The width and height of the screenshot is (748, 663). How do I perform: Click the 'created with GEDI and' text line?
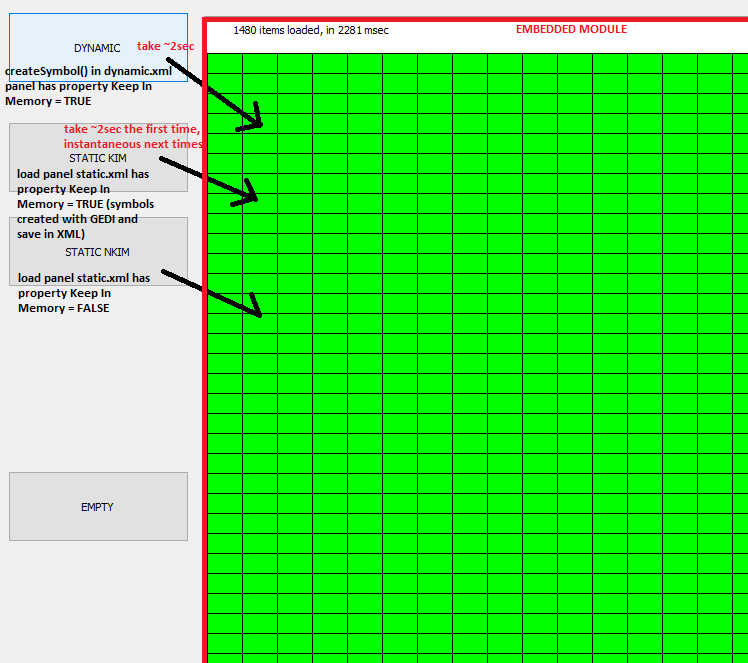[x=78, y=219]
